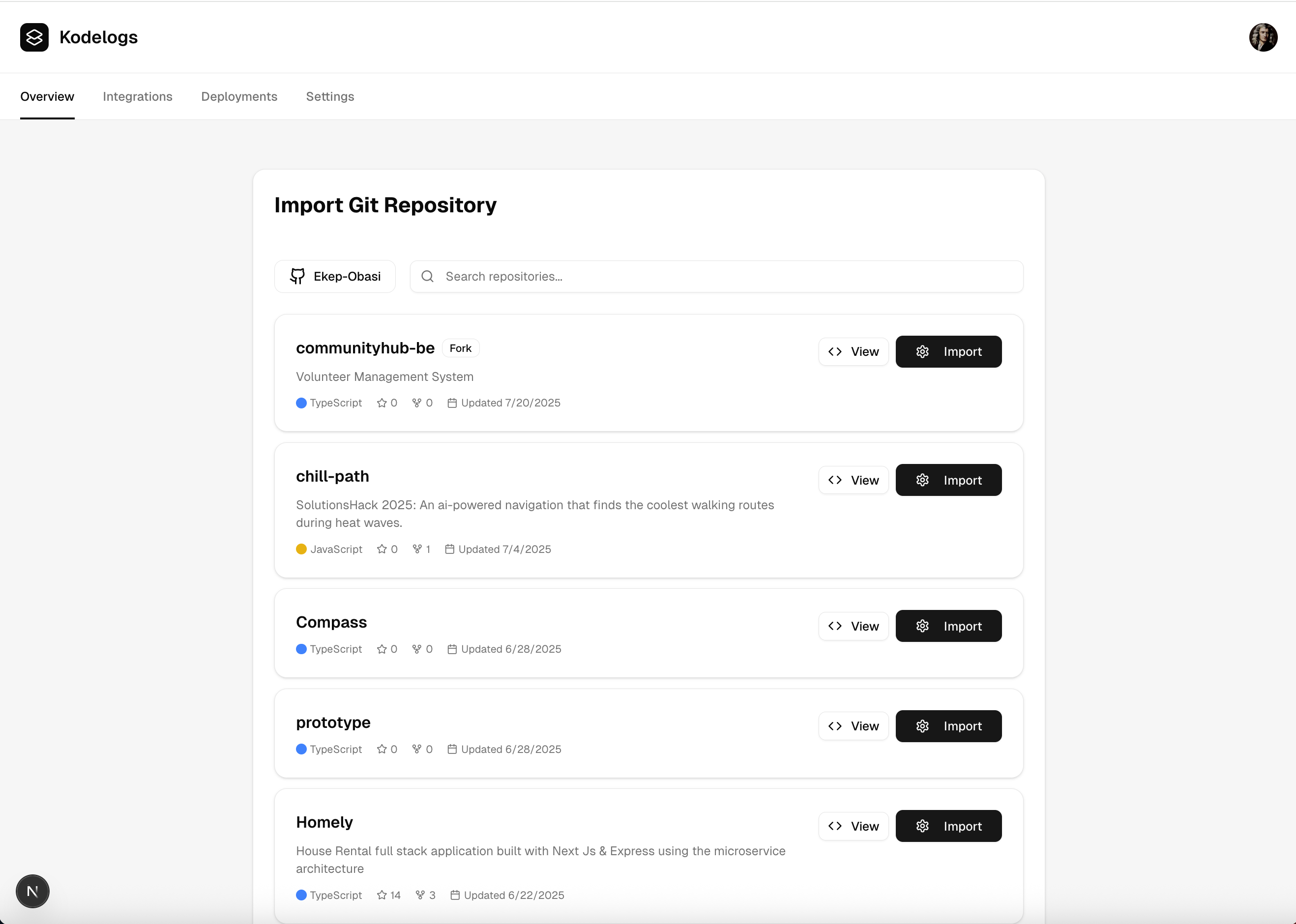
Task: Import the Homely repository
Action: click(948, 826)
